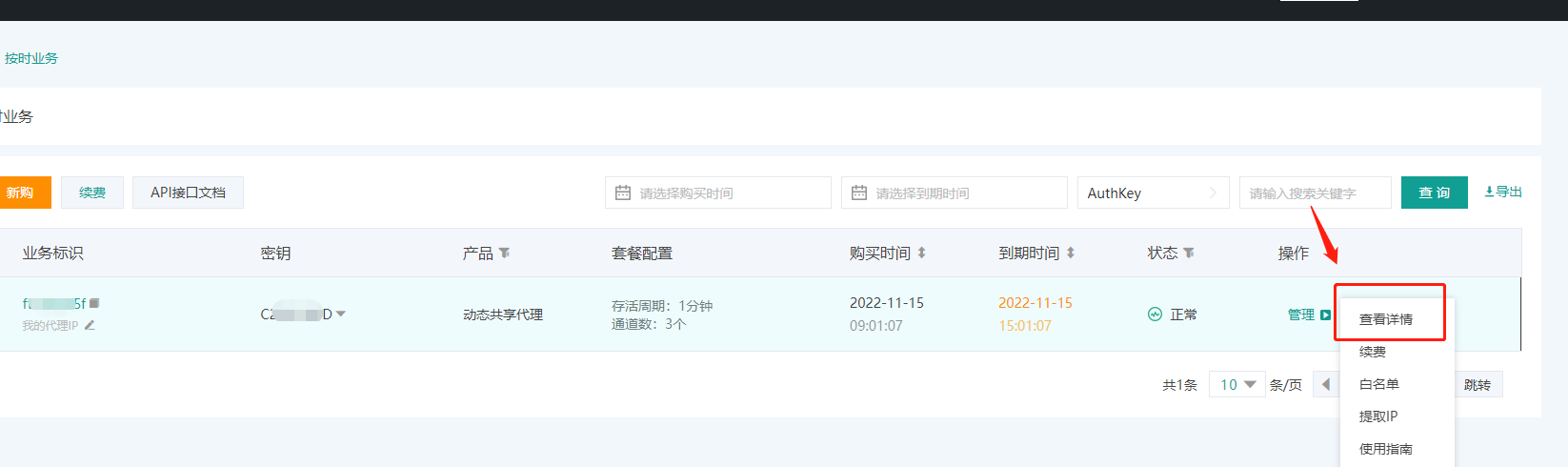Click the previous page arrow in pagination
Image resolution: width=1568 pixels, height=467 pixels.
pos(1325,384)
